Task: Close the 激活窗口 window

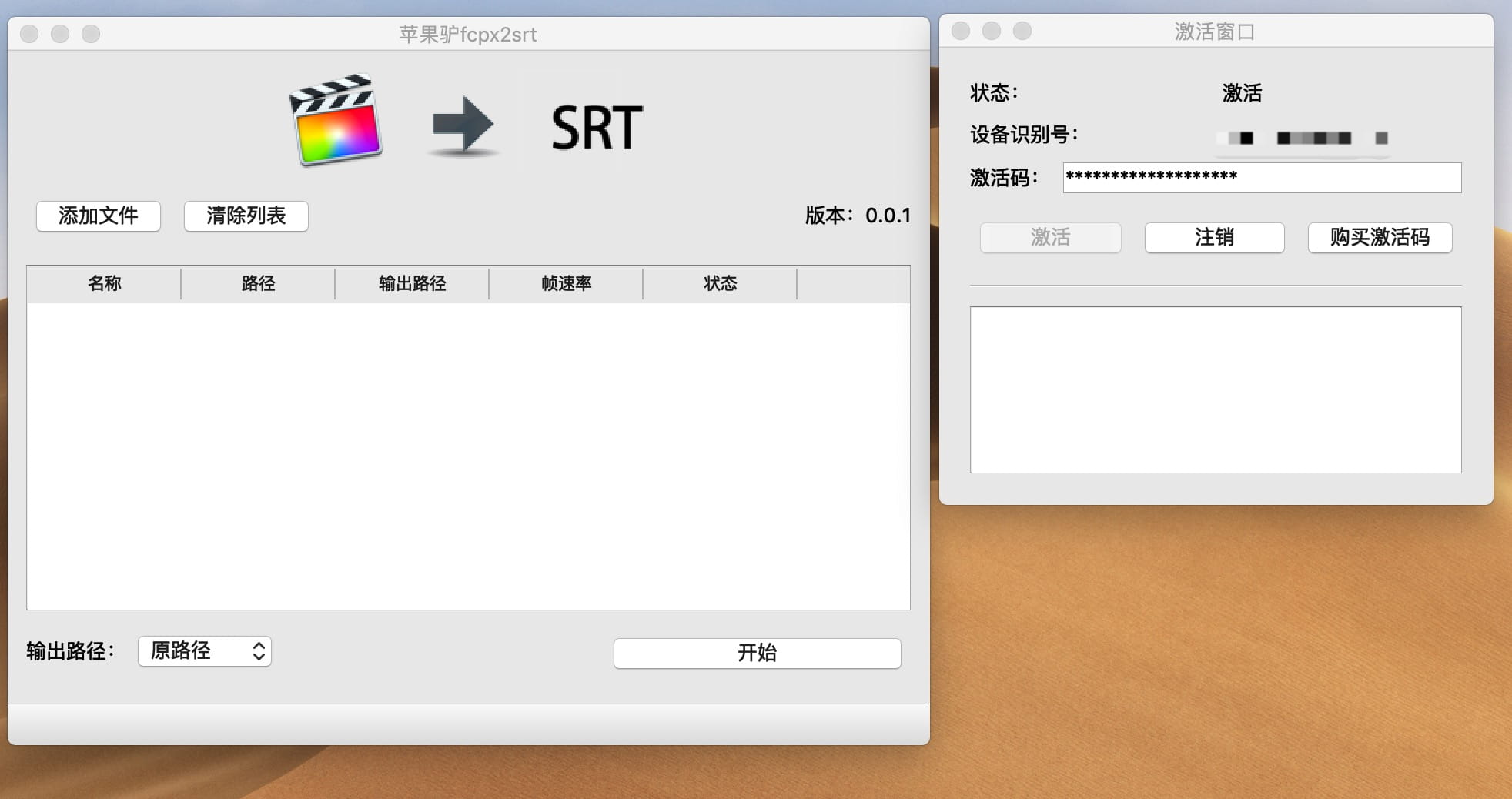Action: pos(961,31)
